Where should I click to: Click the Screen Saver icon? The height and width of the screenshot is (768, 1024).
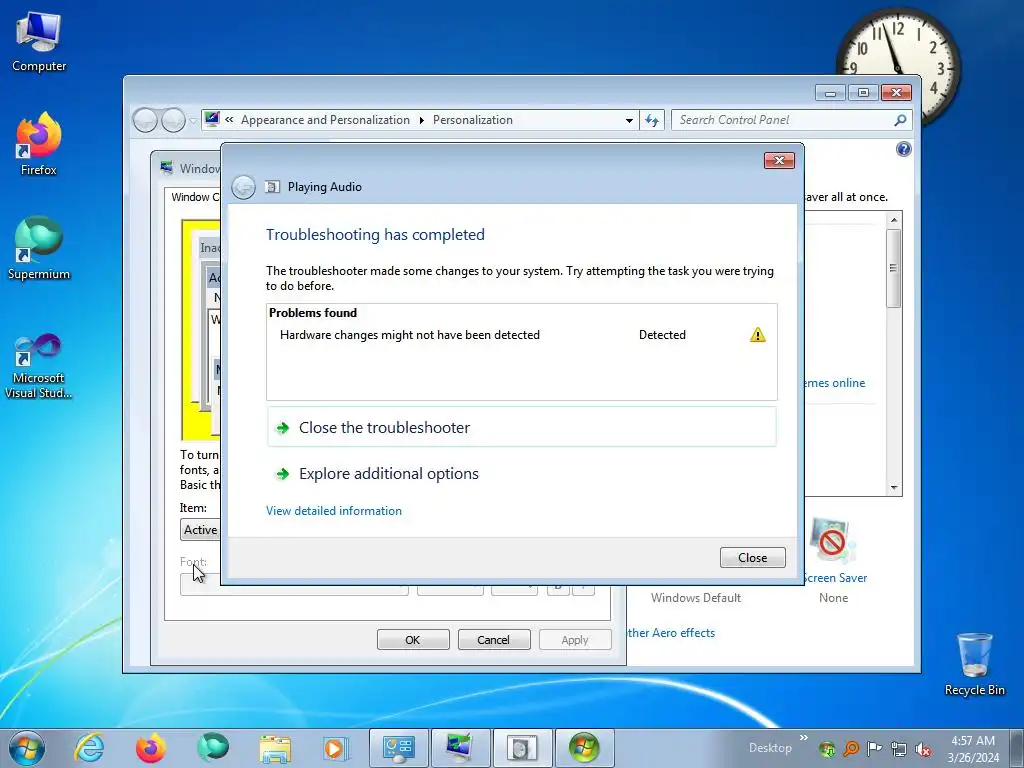pyautogui.click(x=831, y=541)
